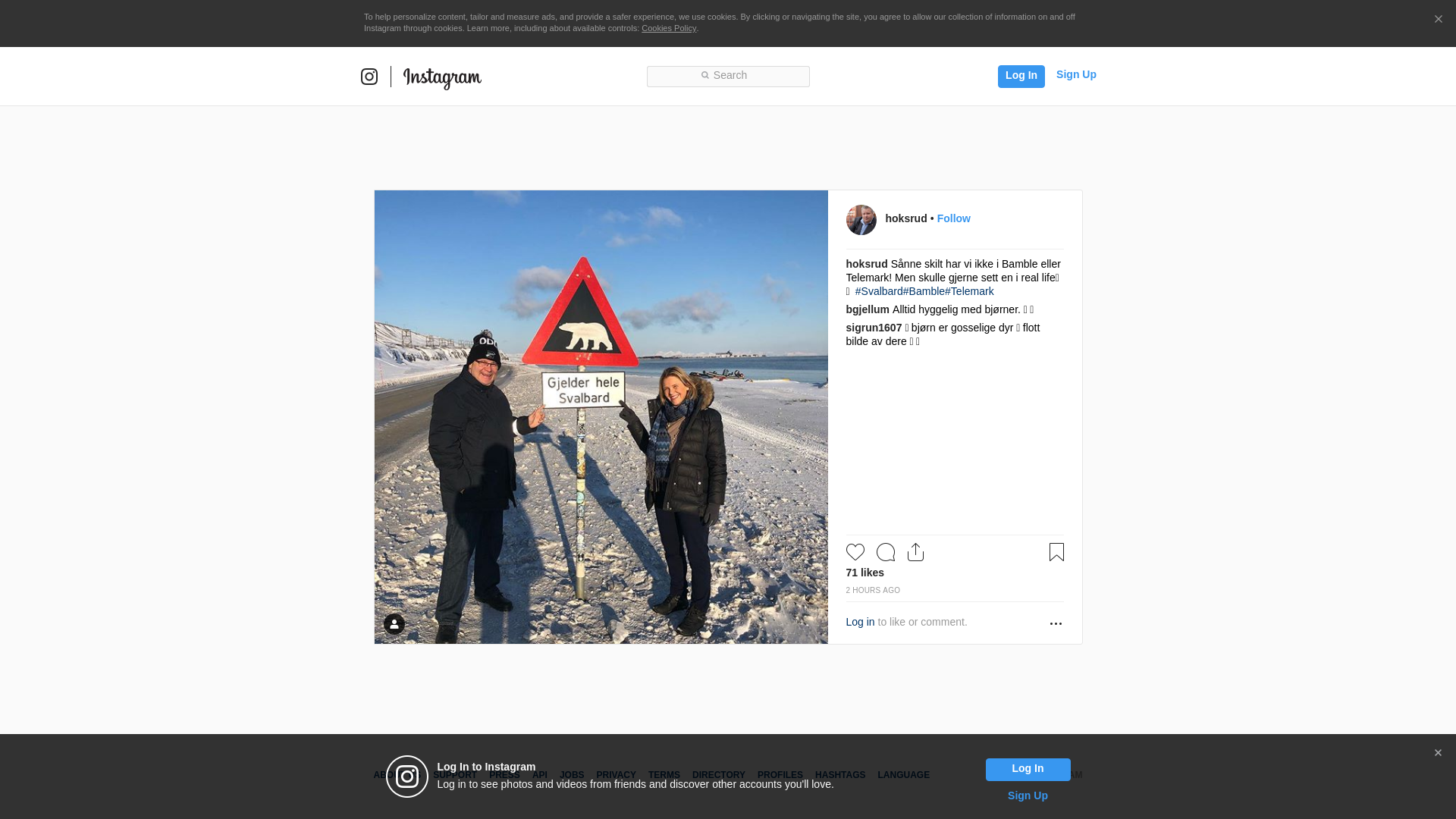Click Log in to comment link
Screen dimensions: 1456x819
pyautogui.click(x=860, y=622)
